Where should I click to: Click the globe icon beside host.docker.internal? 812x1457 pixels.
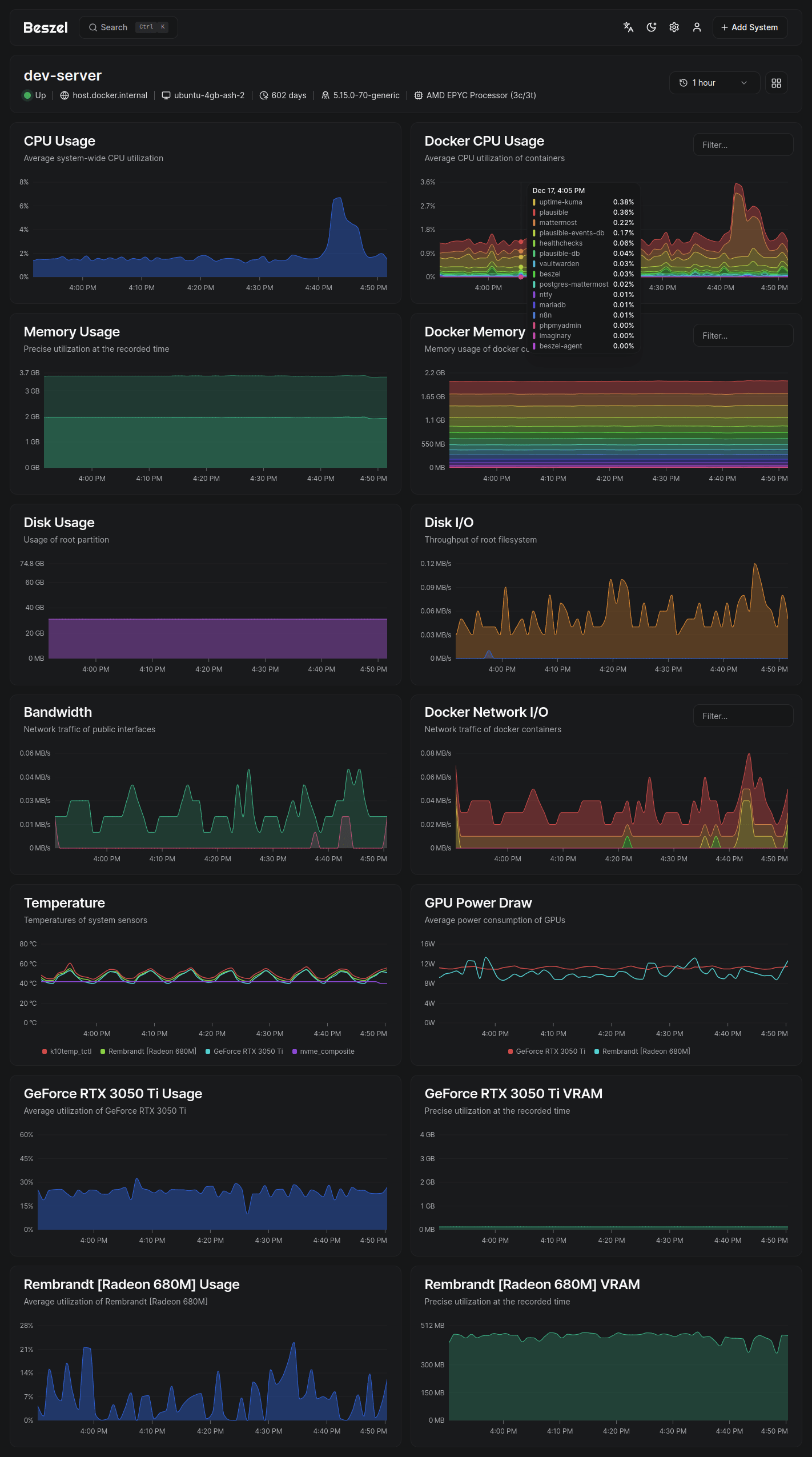click(x=65, y=95)
